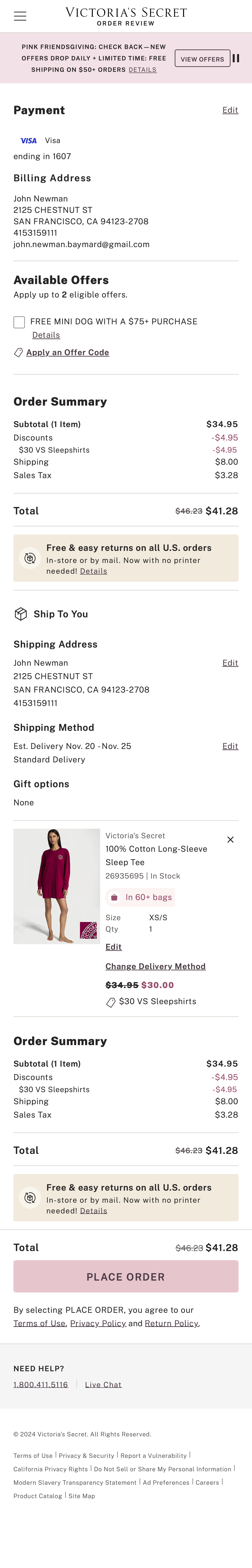Open Details for free returns info
The height and width of the screenshot is (1568, 252).
[93, 571]
